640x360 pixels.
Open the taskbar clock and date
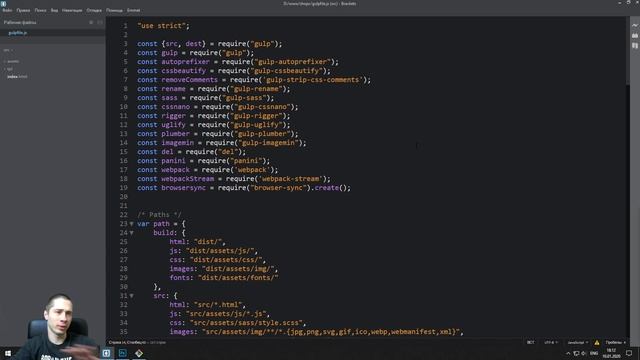[611, 353]
